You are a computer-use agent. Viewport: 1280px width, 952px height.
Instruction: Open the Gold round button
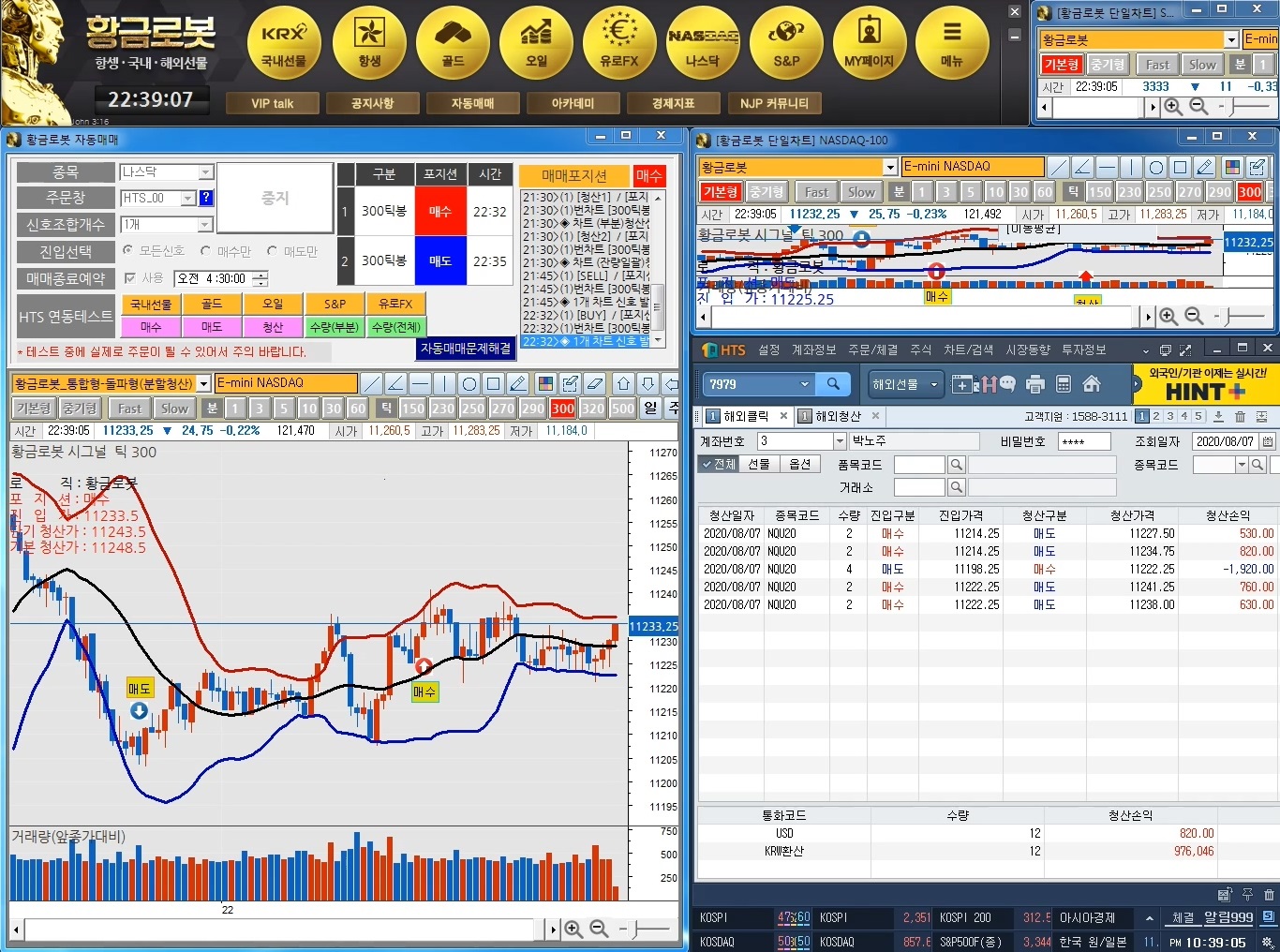pyautogui.click(x=453, y=42)
